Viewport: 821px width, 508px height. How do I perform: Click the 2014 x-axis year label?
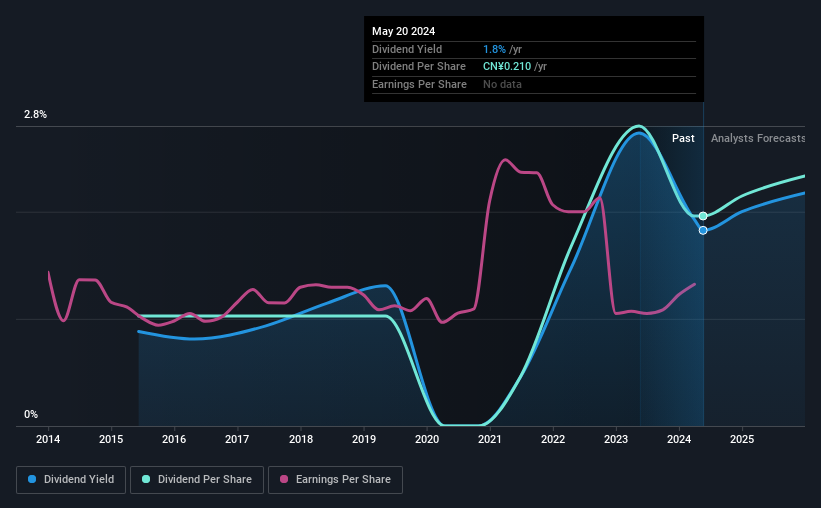pos(48,439)
